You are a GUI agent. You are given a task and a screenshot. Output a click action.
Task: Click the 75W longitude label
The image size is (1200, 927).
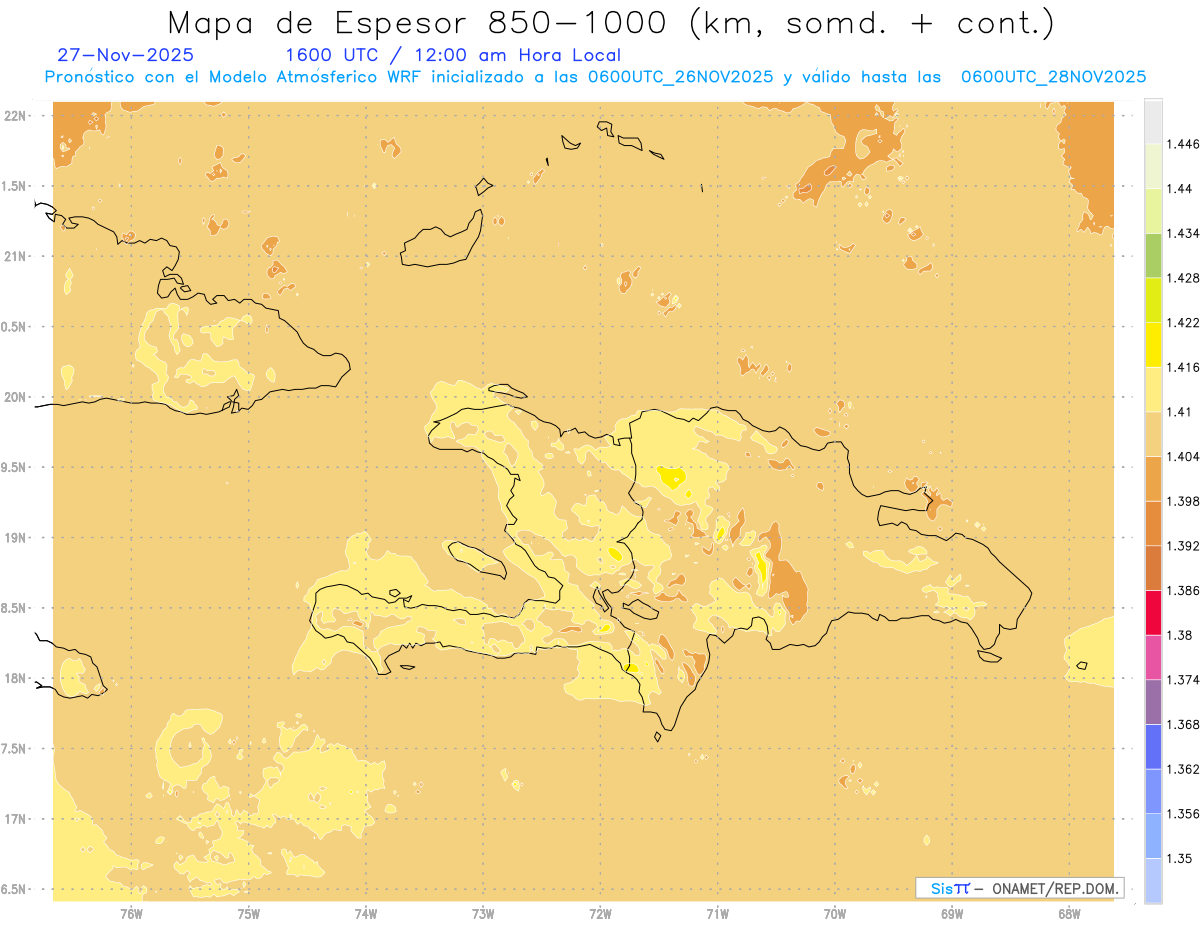[249, 913]
